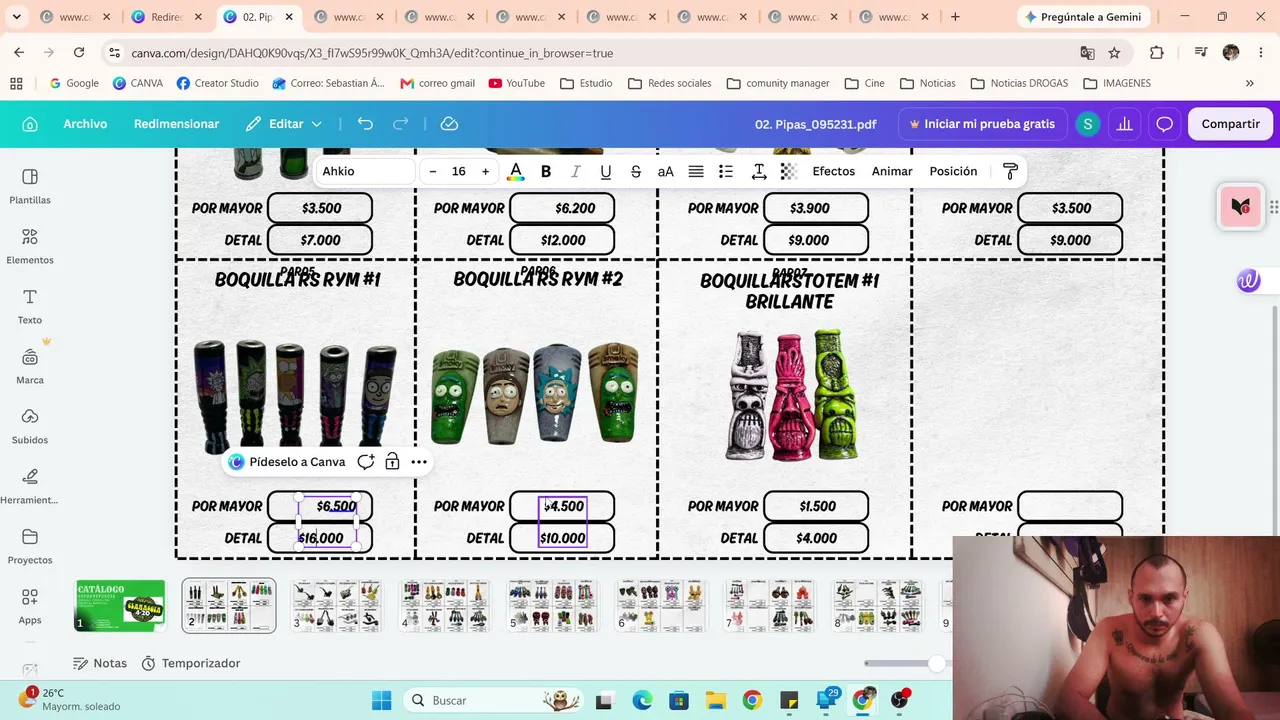This screenshot has height=720, width=1280.
Task: Toggle bulleted list formatting
Action: coord(726,171)
